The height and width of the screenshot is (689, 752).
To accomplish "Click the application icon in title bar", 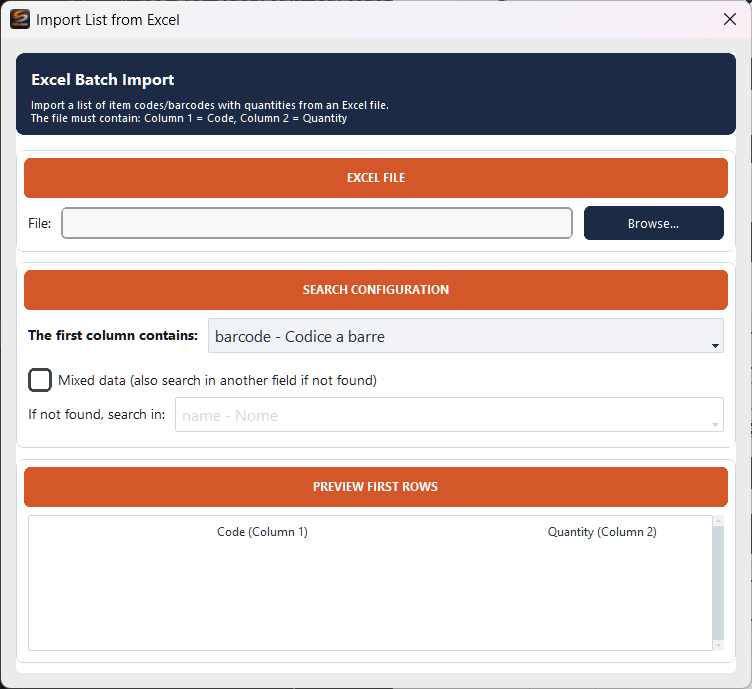I will pyautogui.click(x=20, y=19).
